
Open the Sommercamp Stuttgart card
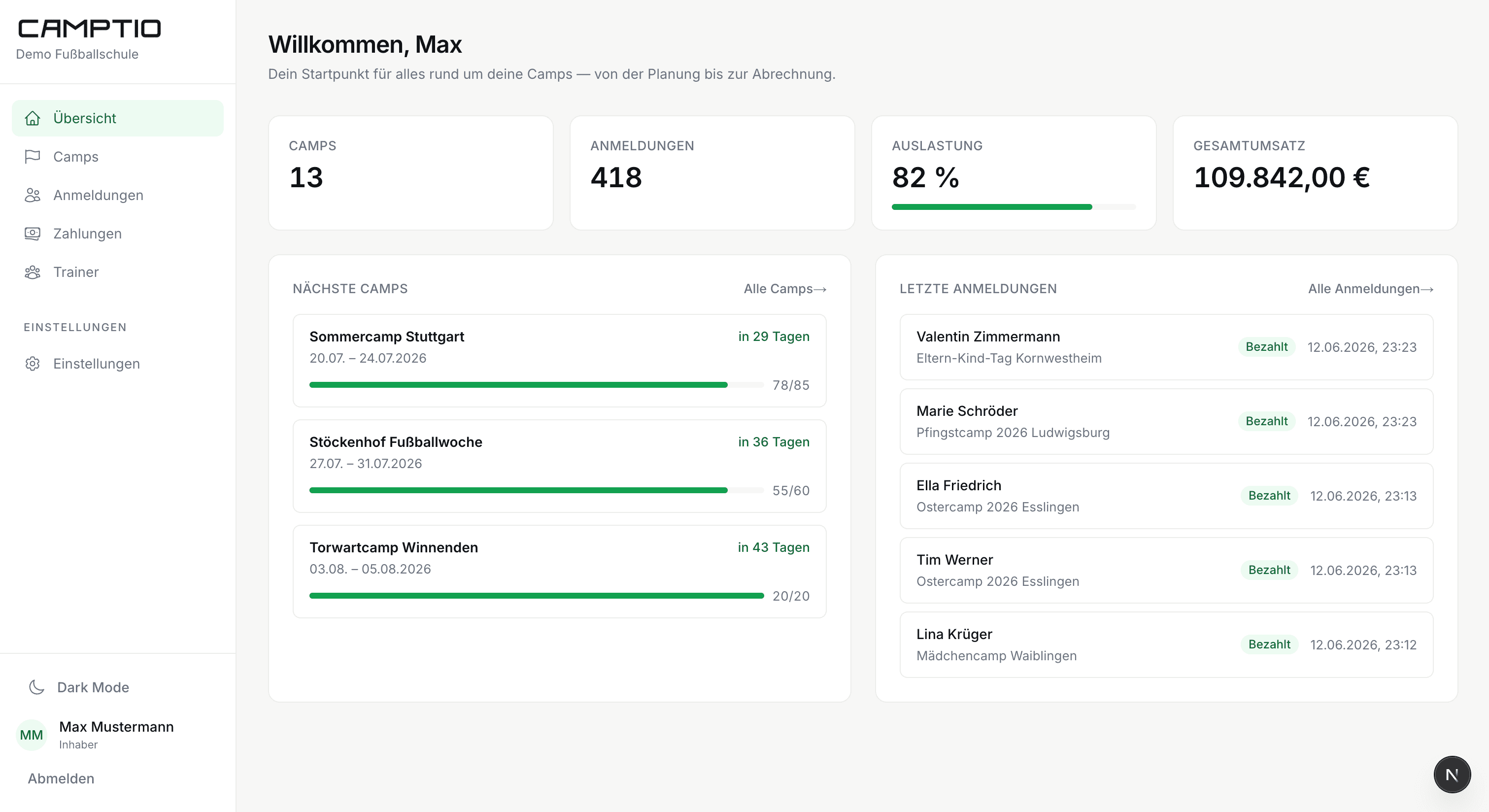tap(560, 361)
